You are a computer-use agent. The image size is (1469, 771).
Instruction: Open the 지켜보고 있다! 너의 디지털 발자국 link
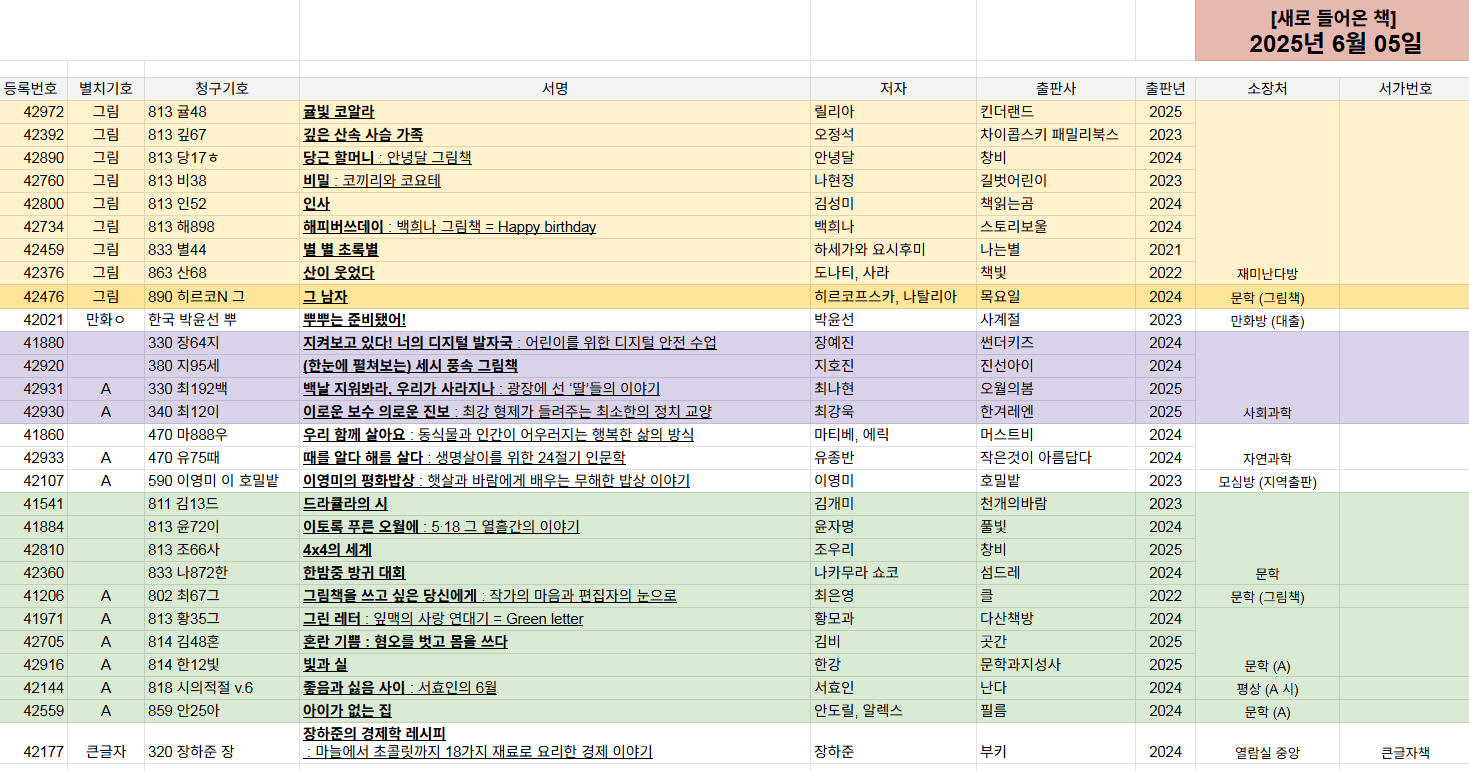click(509, 343)
